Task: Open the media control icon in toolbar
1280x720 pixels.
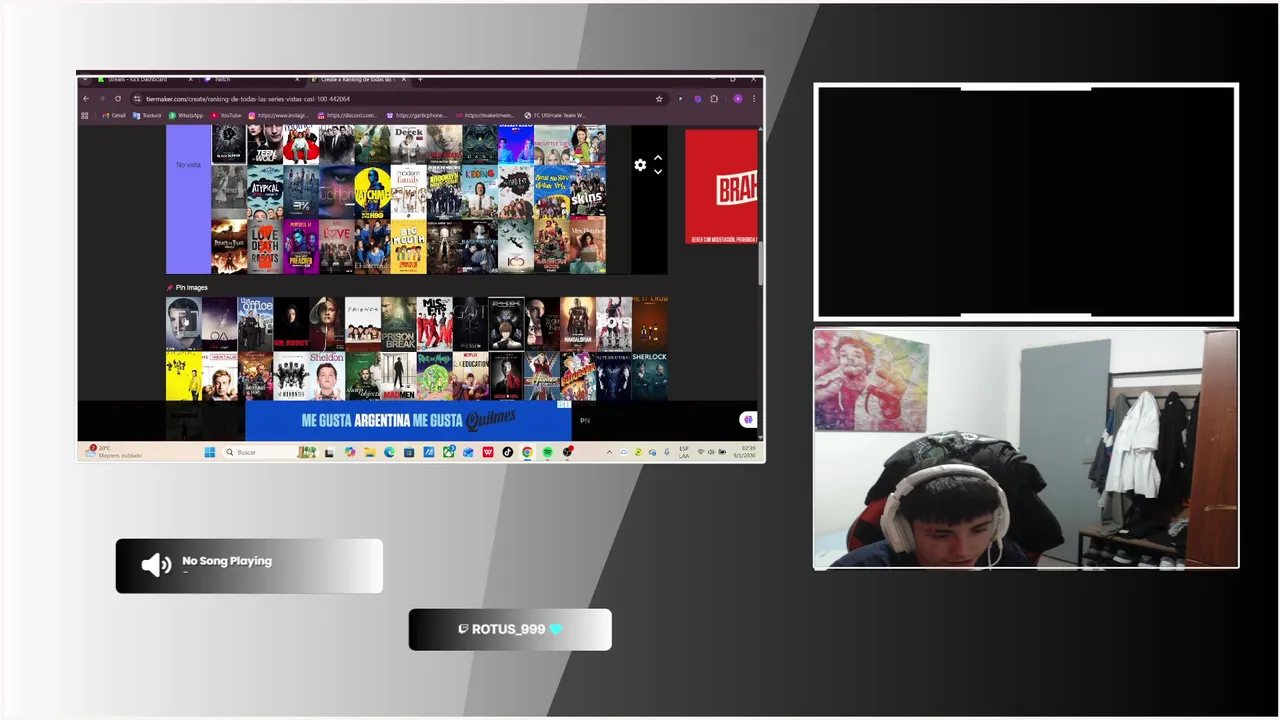Action: pos(680,99)
